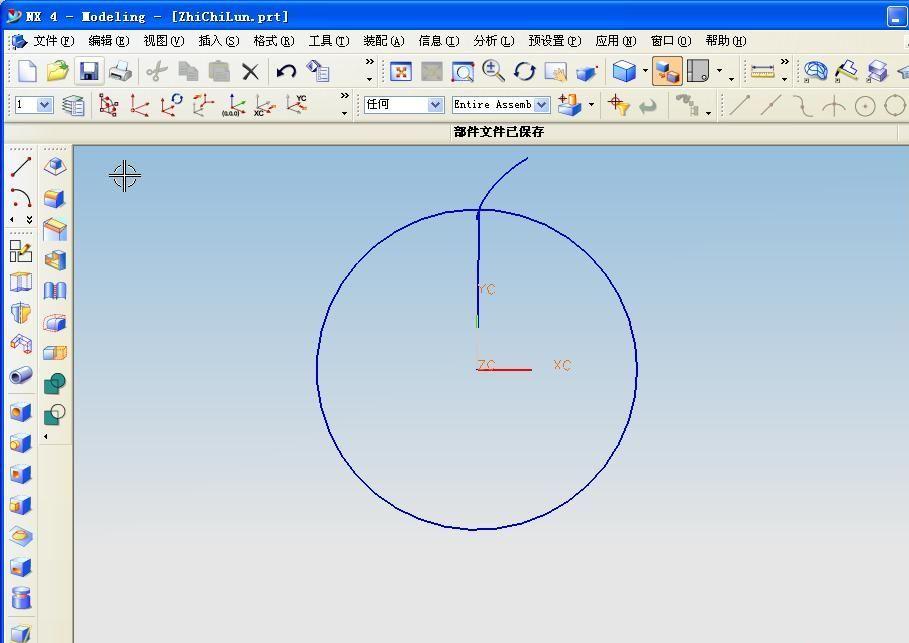Select the Zoom in/out magnifier tool
The width and height of the screenshot is (909, 643).
coord(493,71)
